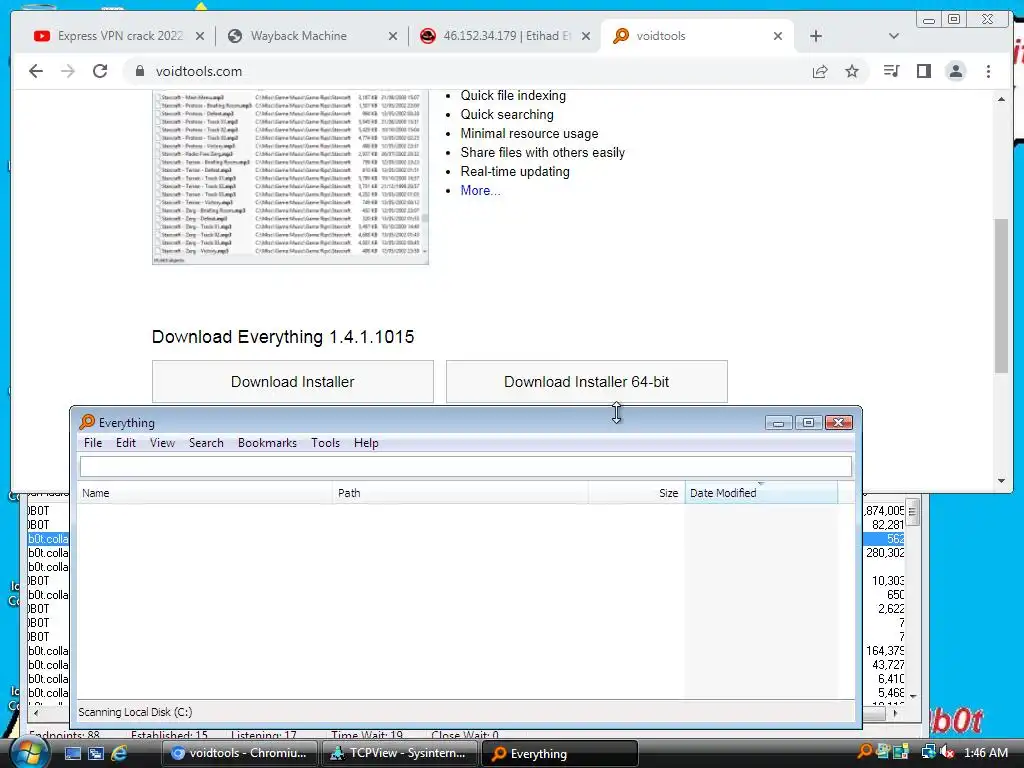Open the Windows Start orb
1024x768 pixels.
coord(29,752)
